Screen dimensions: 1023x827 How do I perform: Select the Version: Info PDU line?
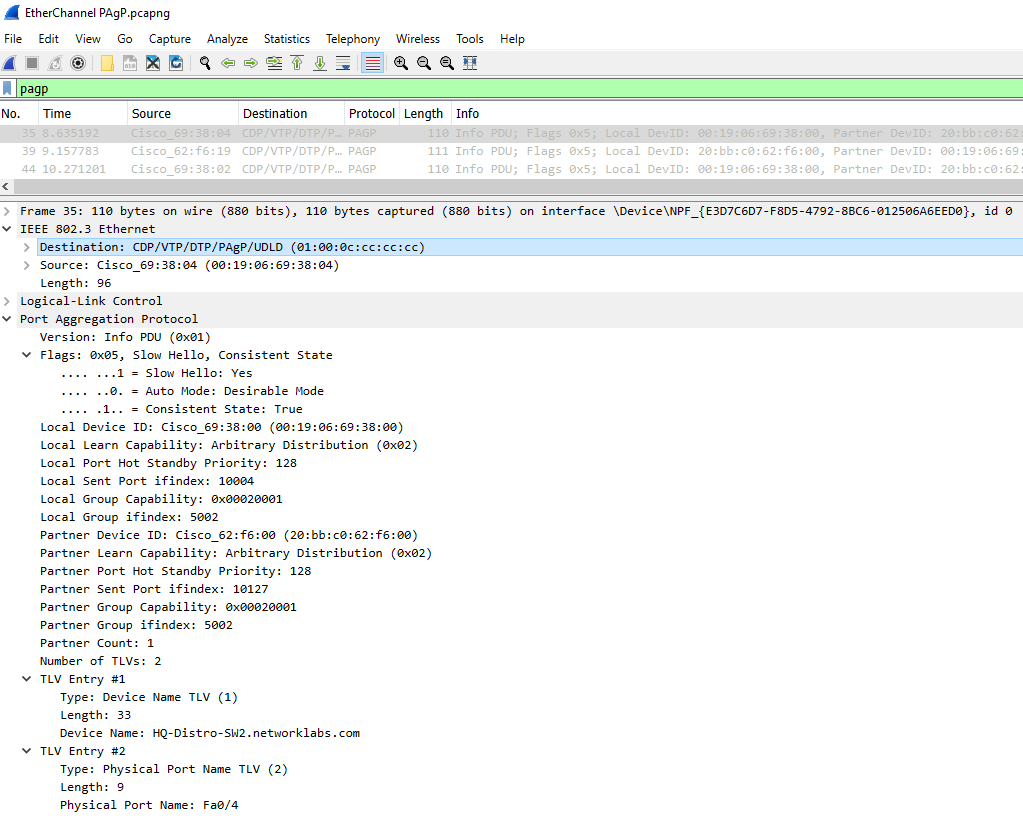(125, 337)
